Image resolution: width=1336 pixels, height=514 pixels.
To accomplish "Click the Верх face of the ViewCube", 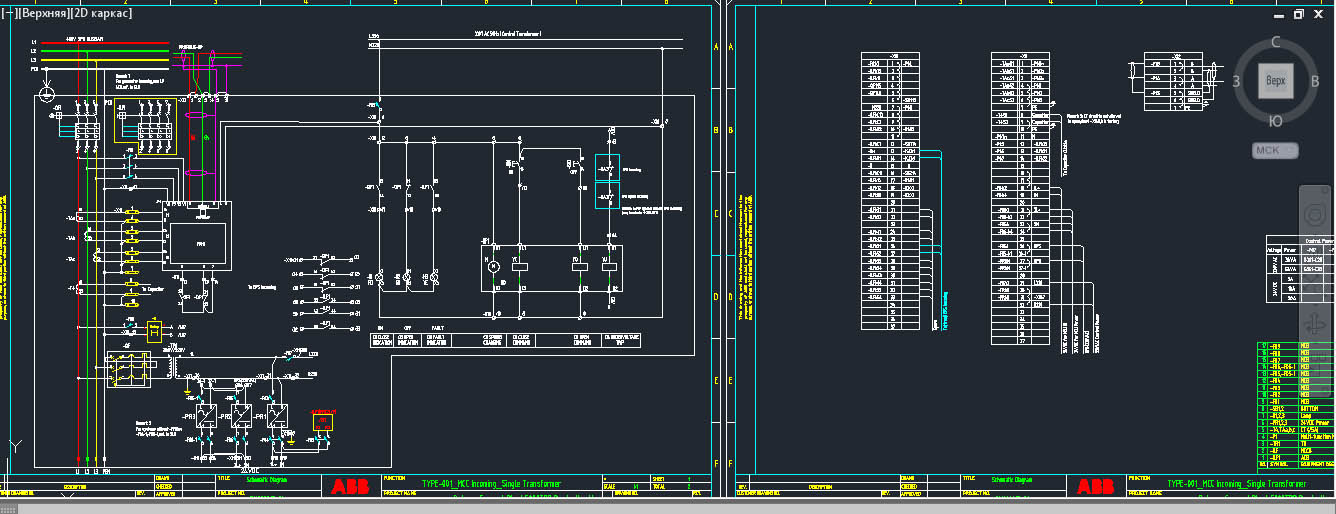I will (1275, 80).
